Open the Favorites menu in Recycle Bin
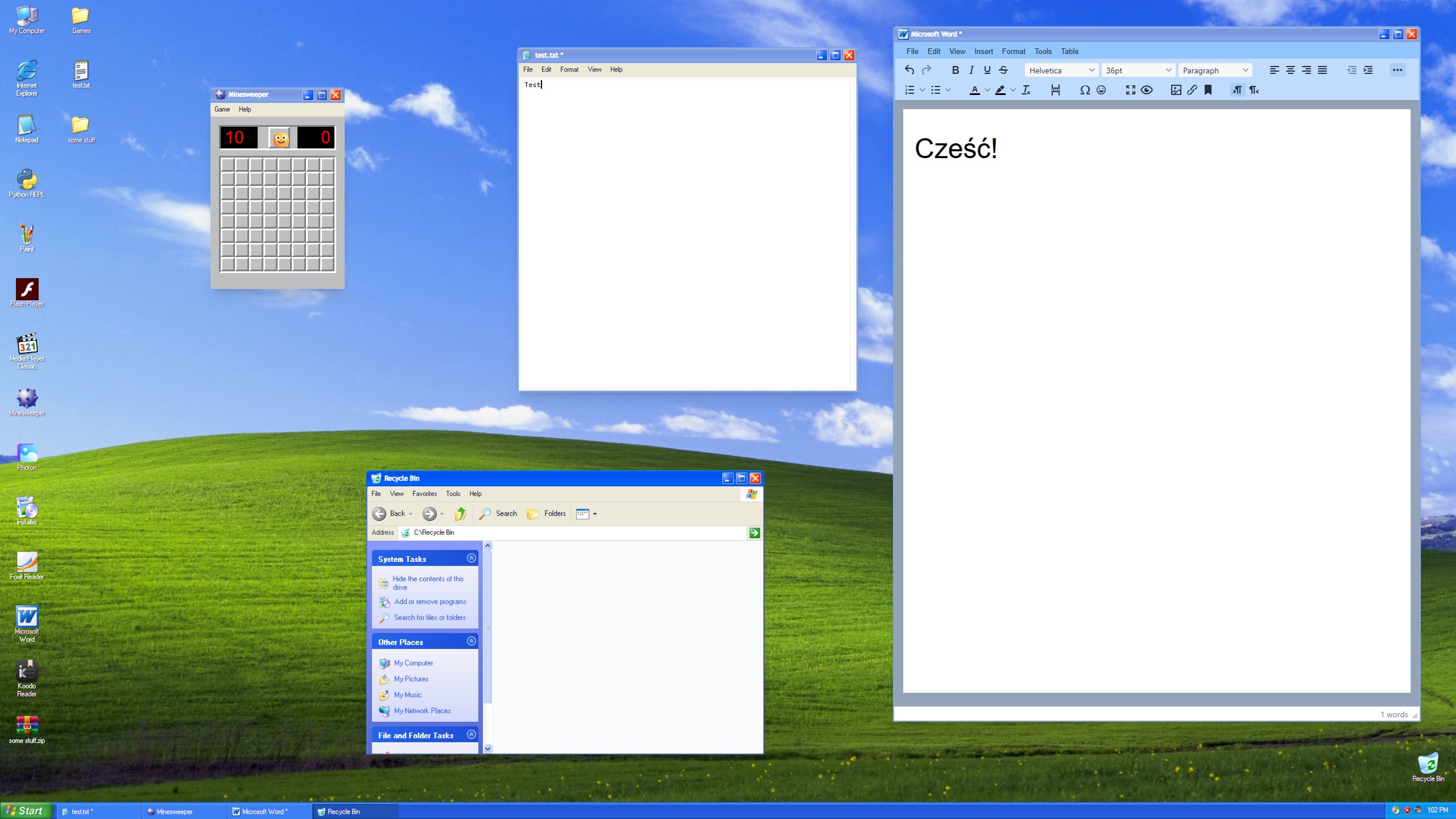Screen dimensions: 1456x819 tap(424, 494)
